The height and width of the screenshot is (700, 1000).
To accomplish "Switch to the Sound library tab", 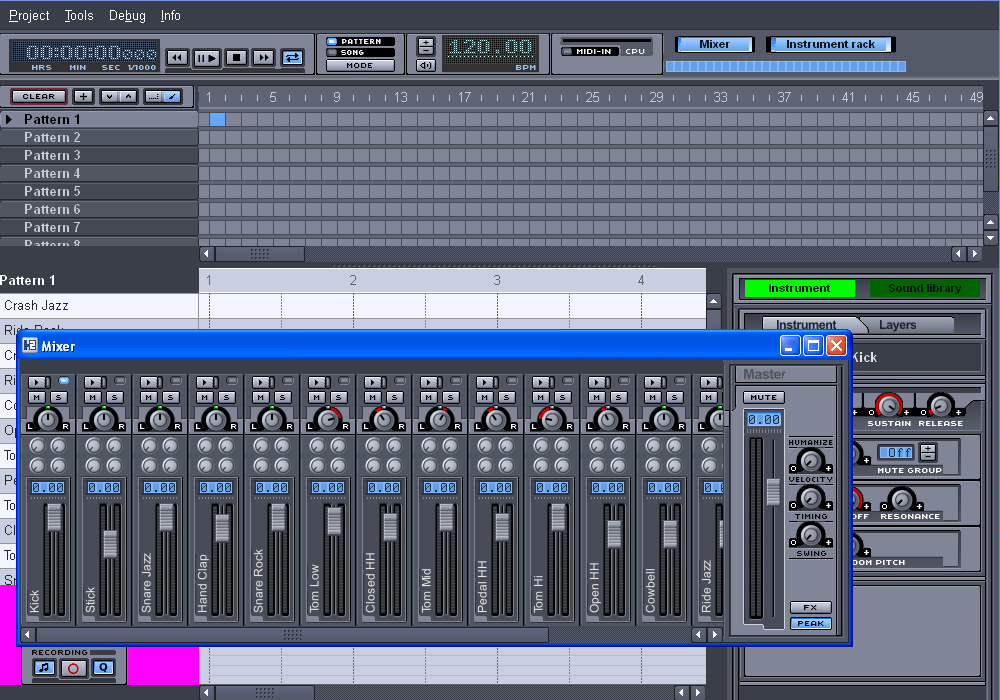I will click(x=924, y=288).
